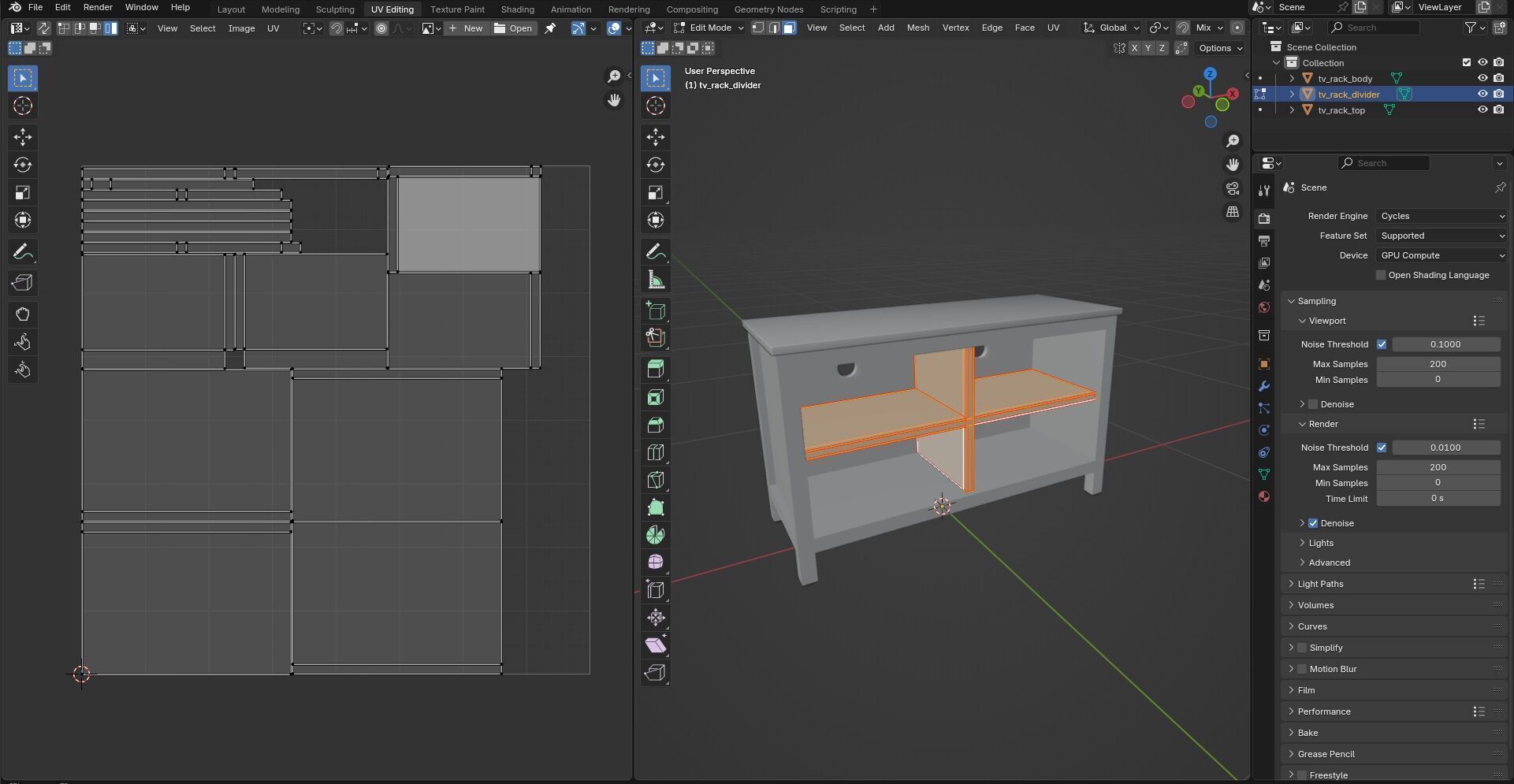
Task: Open the Modifiers properties tab
Action: tap(1264, 386)
